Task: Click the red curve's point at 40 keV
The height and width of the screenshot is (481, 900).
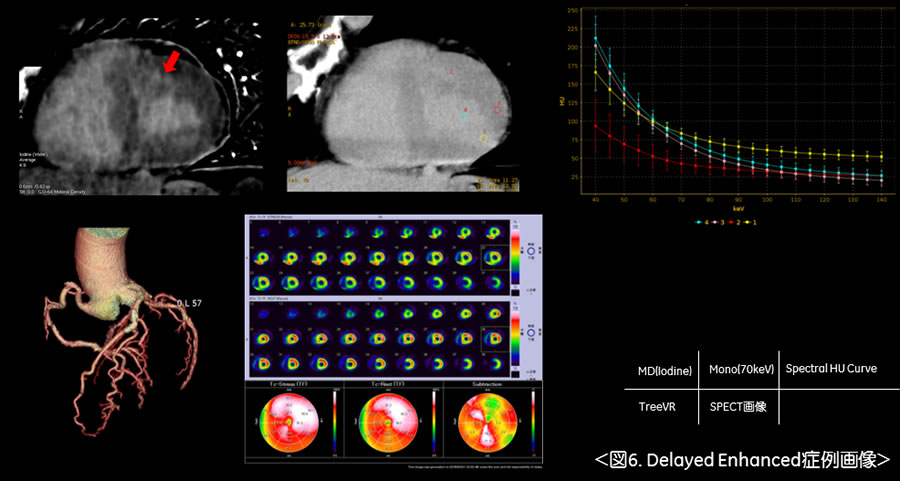Action: point(597,125)
